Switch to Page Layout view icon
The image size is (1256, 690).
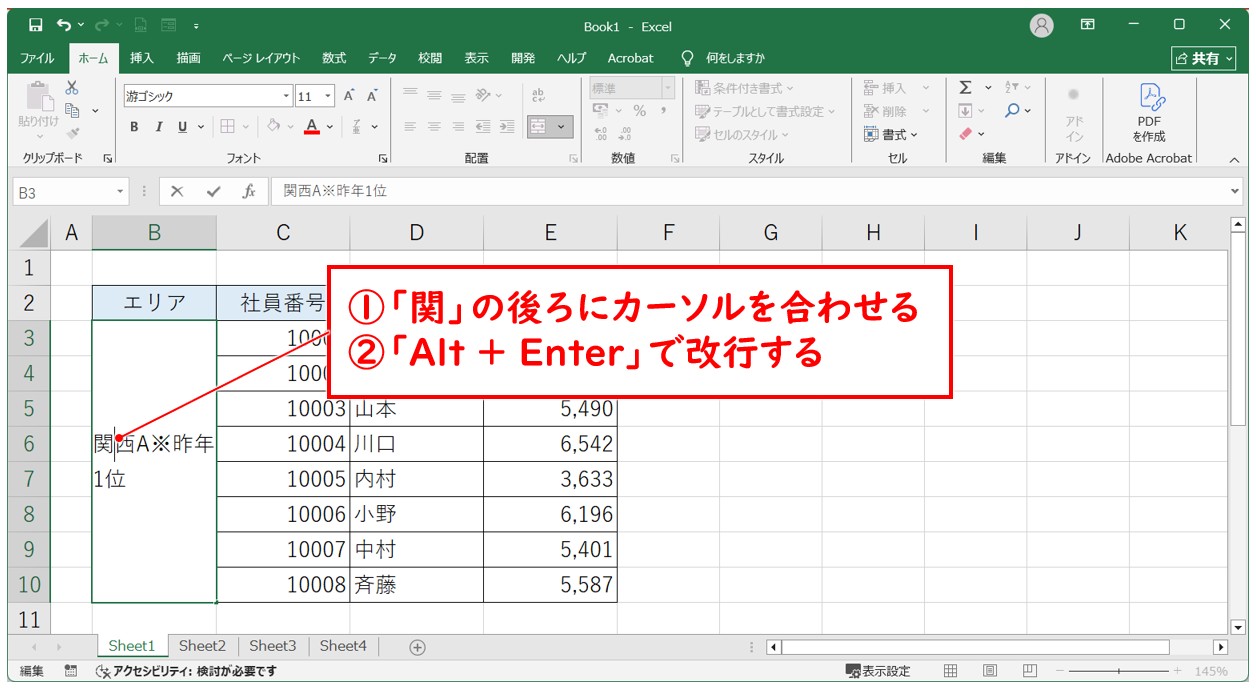(x=989, y=671)
